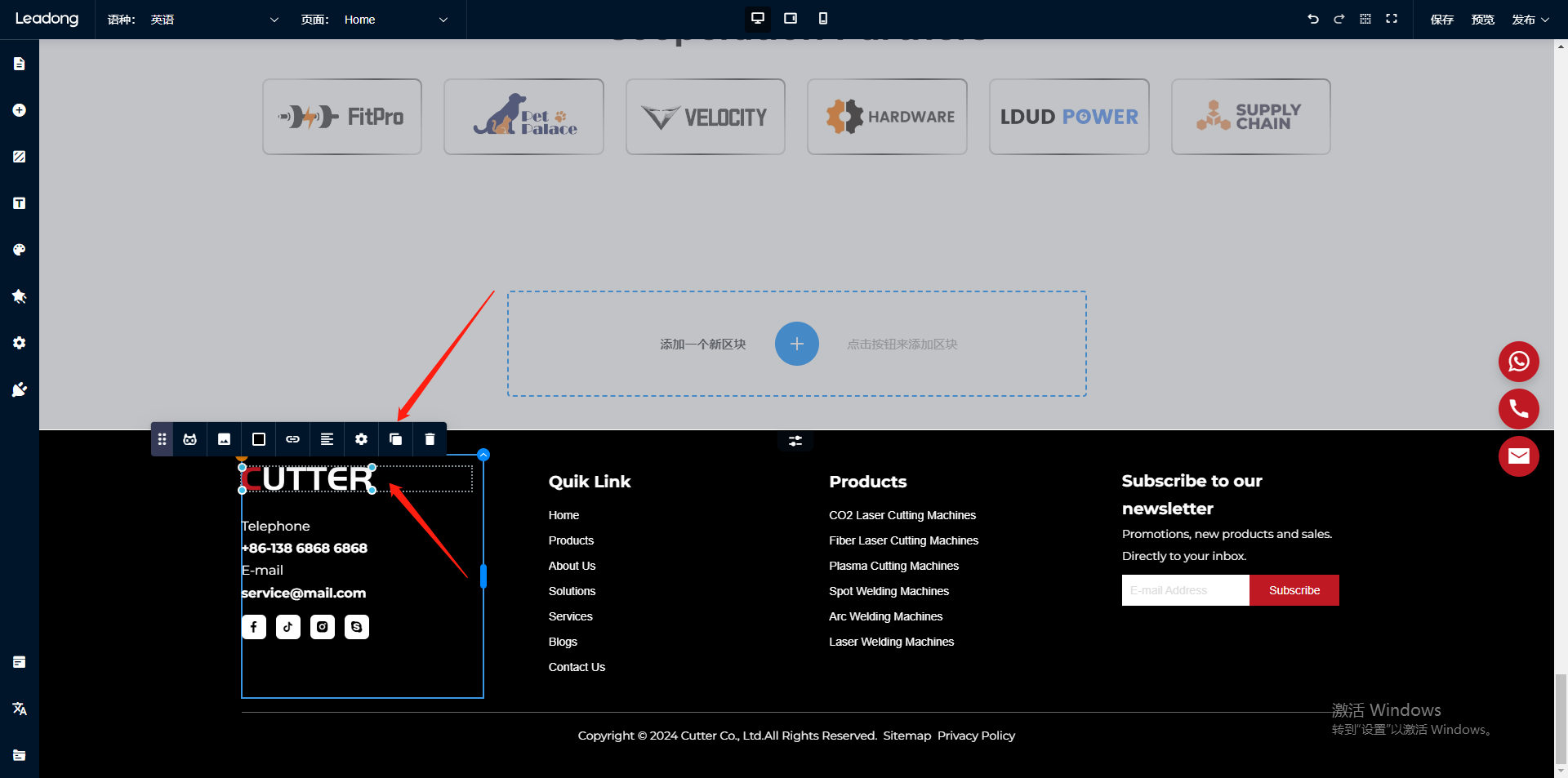The height and width of the screenshot is (778, 1568).
Task: Open gear settings in the floating toolbar
Action: 361,439
